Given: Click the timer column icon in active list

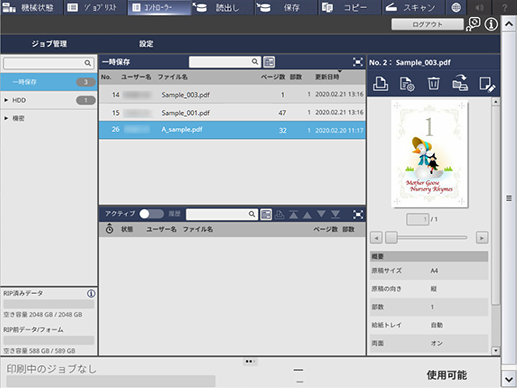Looking at the screenshot, I should [109, 229].
